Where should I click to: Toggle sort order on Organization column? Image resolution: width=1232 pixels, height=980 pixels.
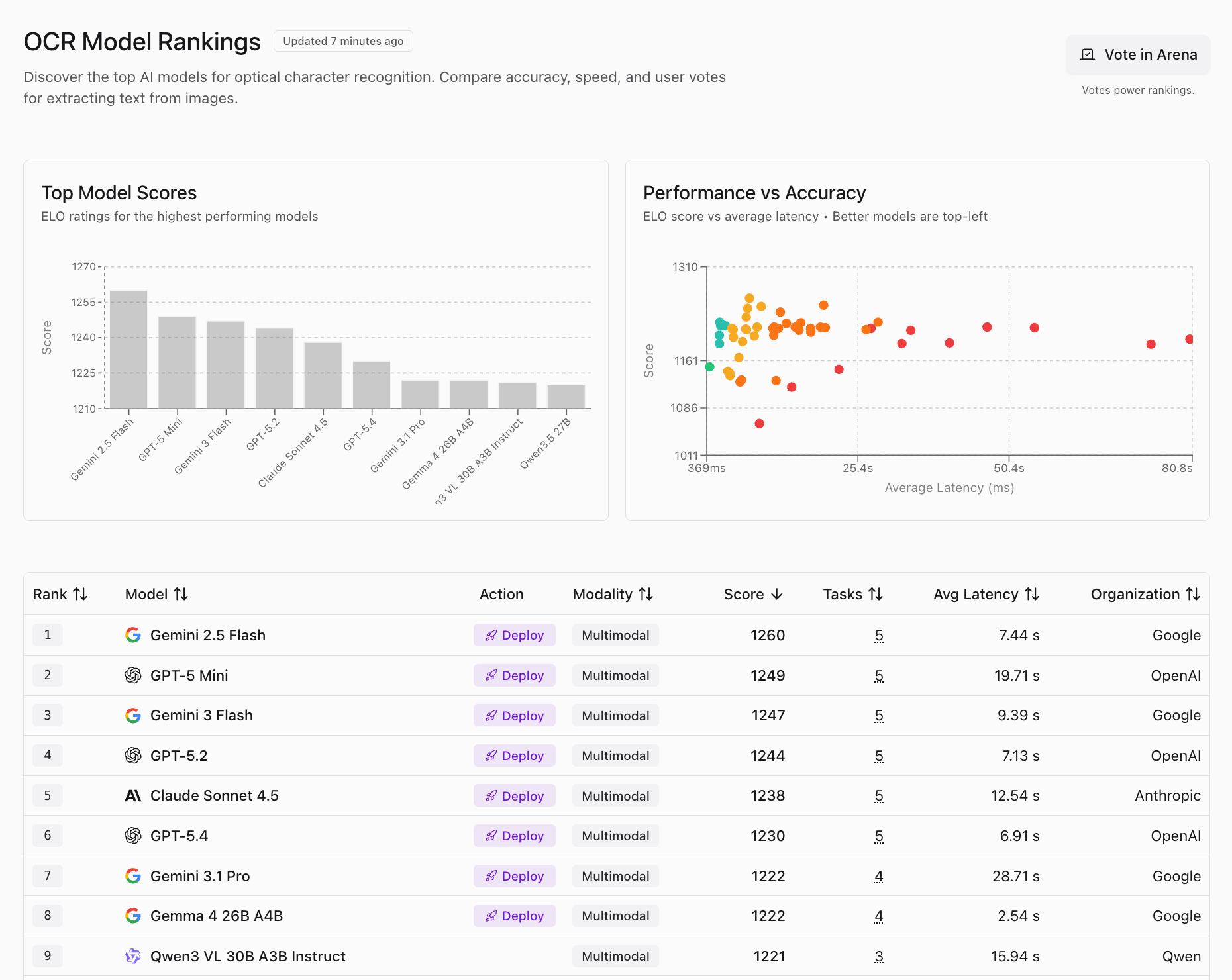tap(1146, 594)
